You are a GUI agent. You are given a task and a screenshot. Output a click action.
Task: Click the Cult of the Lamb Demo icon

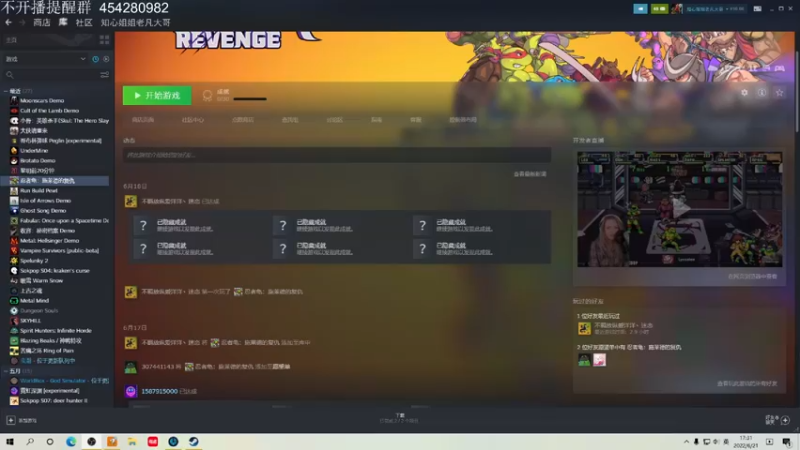point(14,111)
